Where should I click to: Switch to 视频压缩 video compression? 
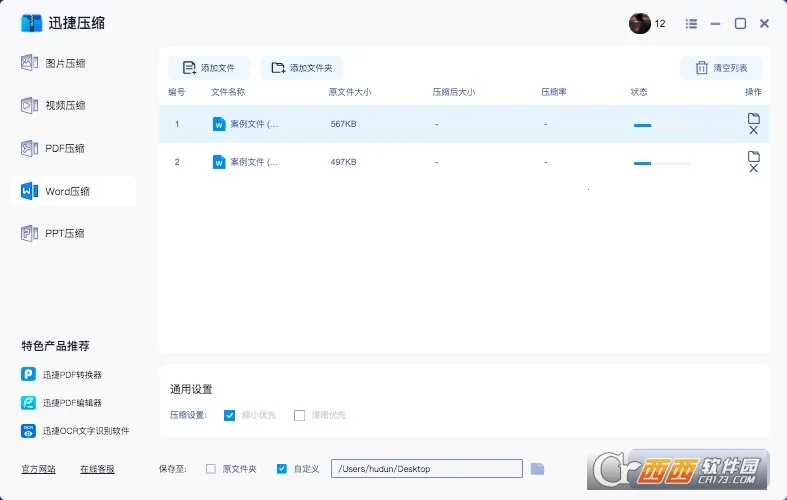[x=66, y=105]
